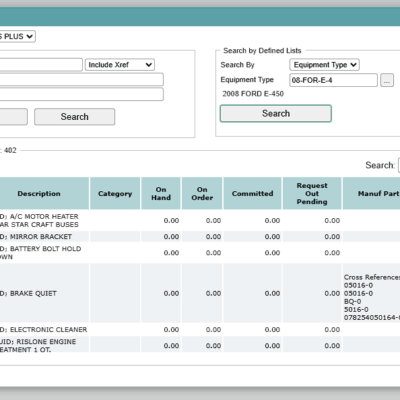Focus the Equipment Type field showing 08-FOR-E-4

pos(333,80)
